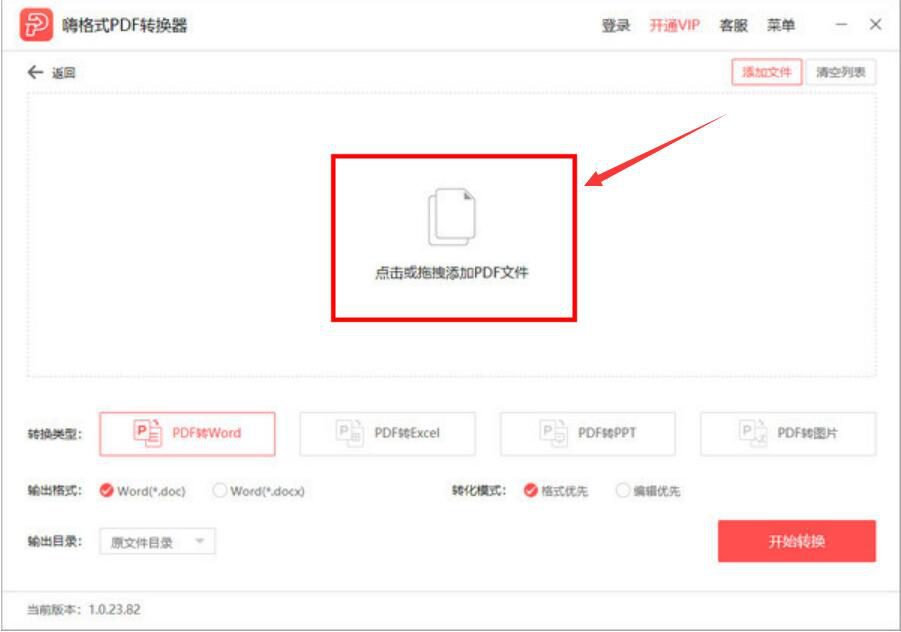Click the app logo icon in the title bar
The image size is (901, 632).
pyautogui.click(x=36, y=25)
